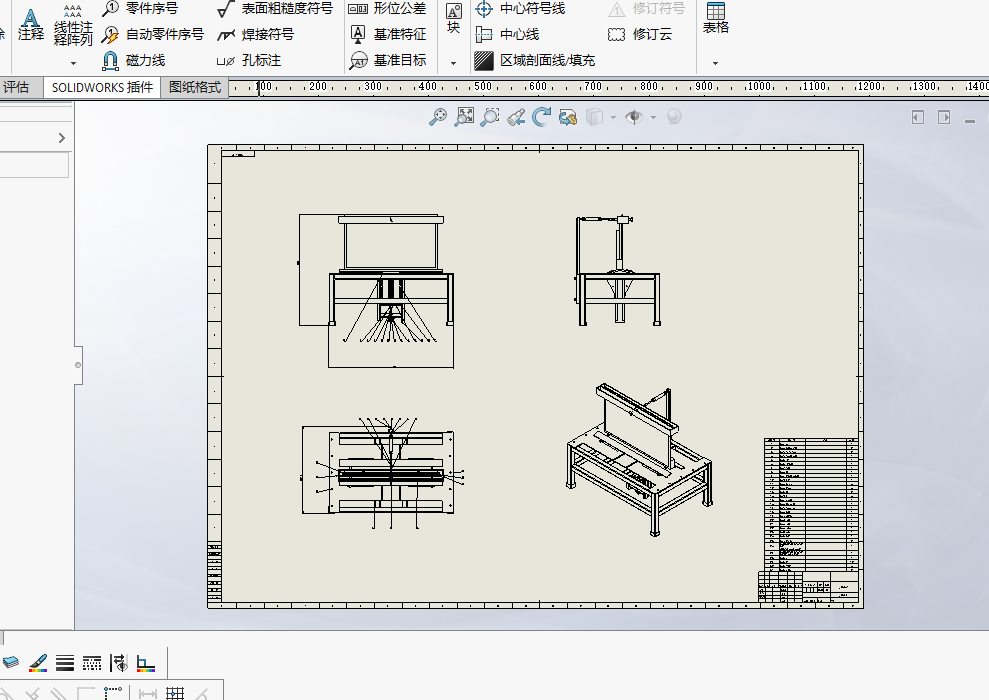Open the Line Color brush icon
The width and height of the screenshot is (989, 700).
tap(38, 662)
